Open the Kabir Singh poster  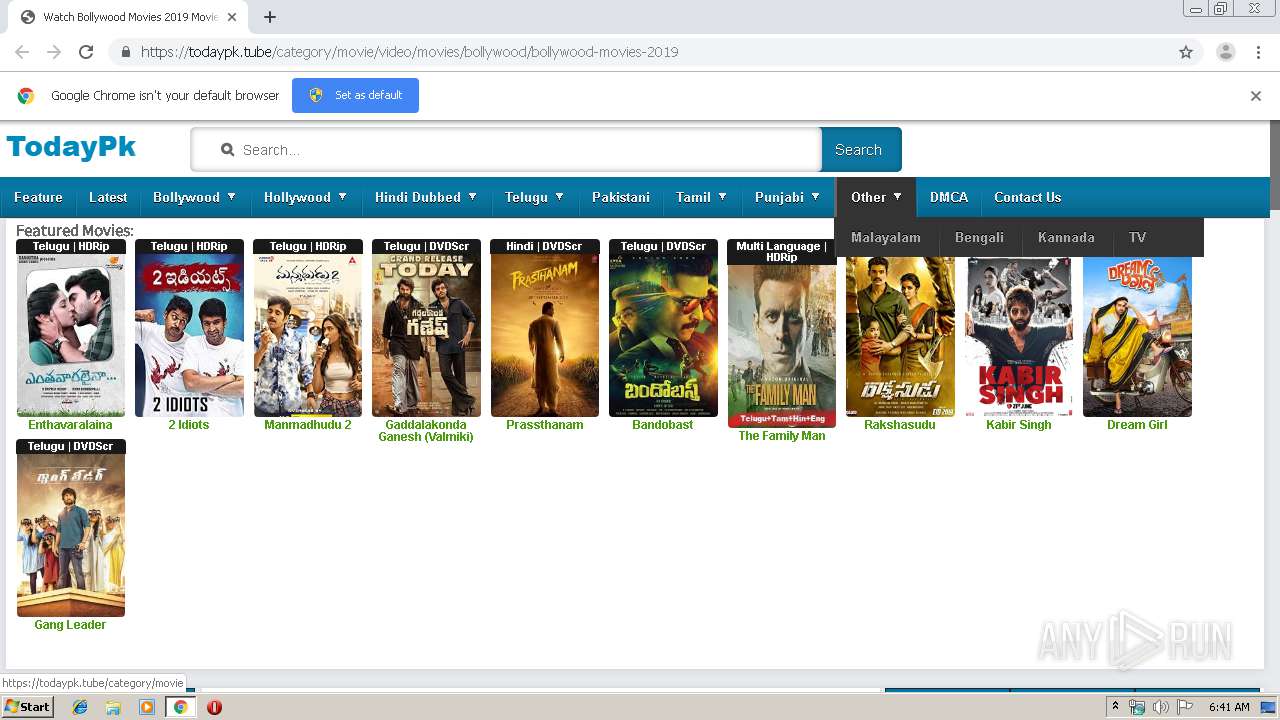point(1019,336)
